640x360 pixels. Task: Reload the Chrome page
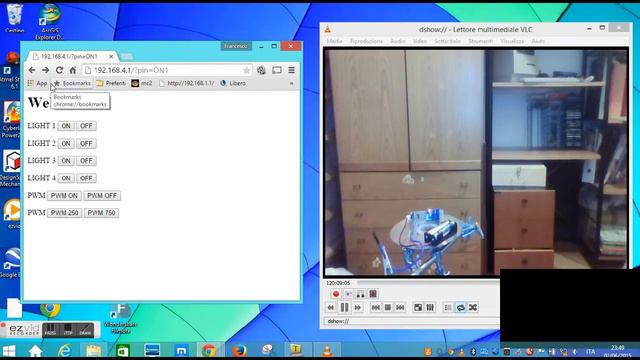[59, 70]
